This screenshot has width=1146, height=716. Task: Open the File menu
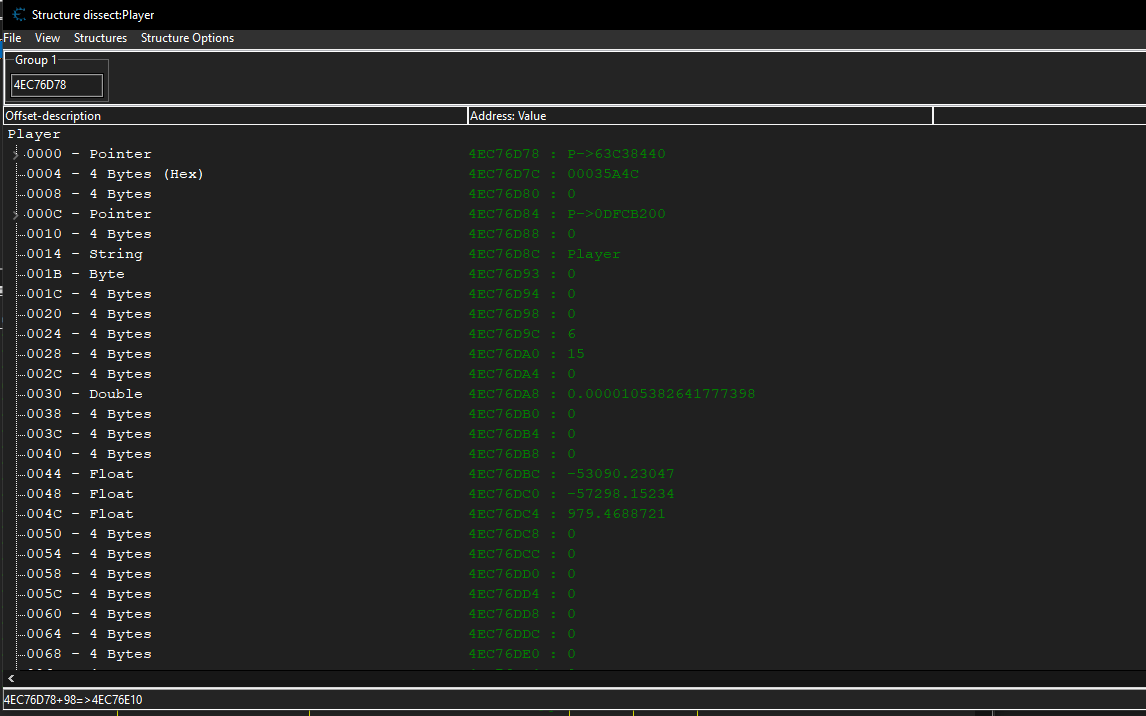coord(12,38)
